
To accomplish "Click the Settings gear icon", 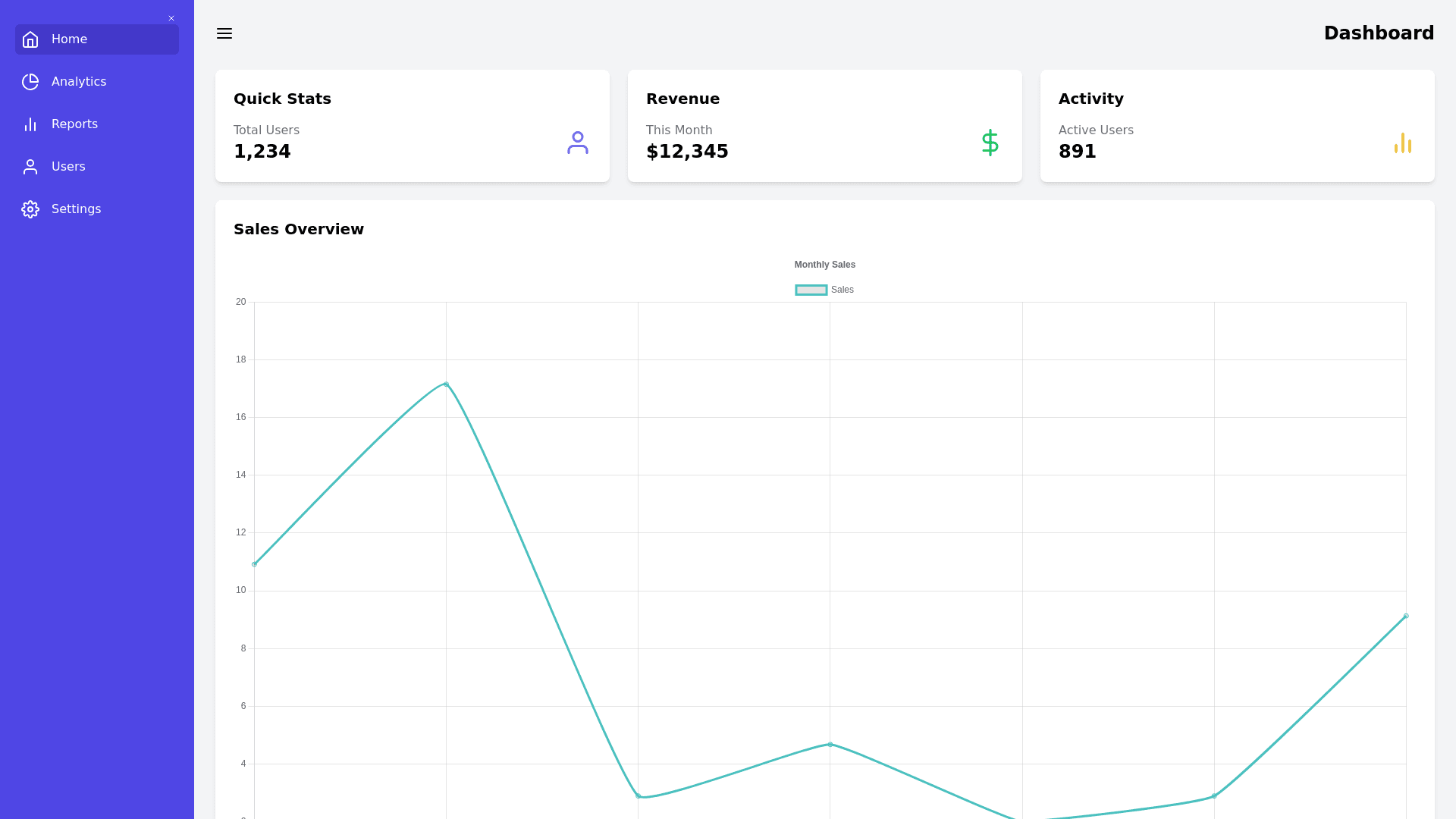I will pos(30,209).
